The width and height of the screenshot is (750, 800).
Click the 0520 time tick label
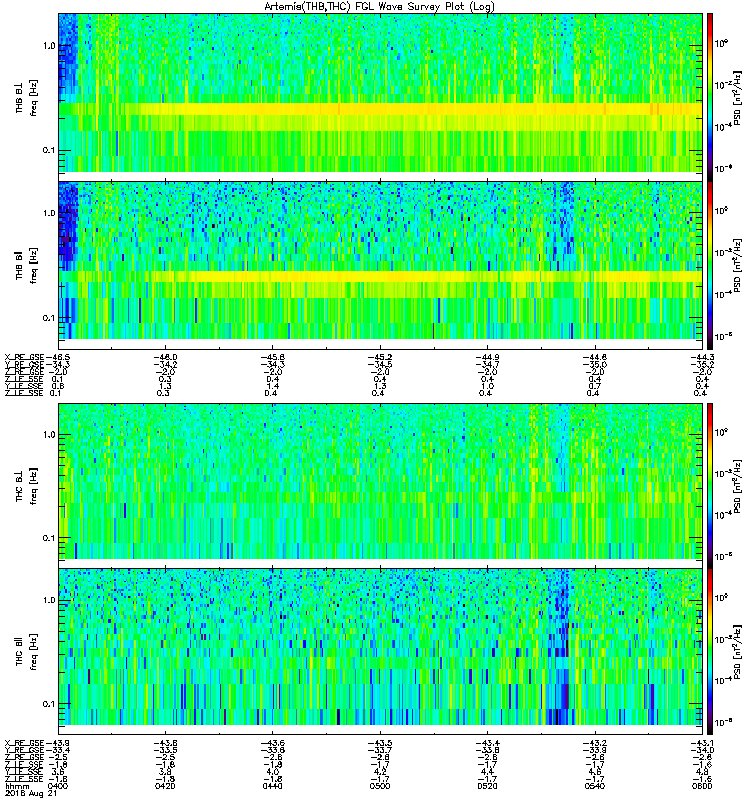point(488,786)
